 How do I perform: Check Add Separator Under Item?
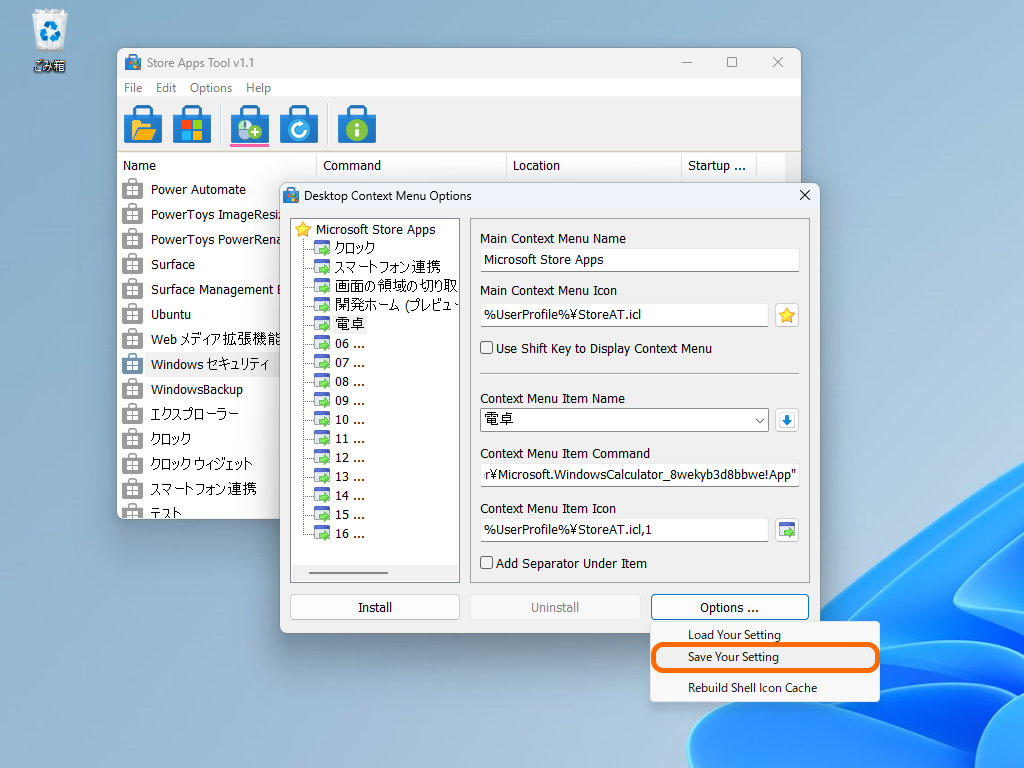click(487, 563)
